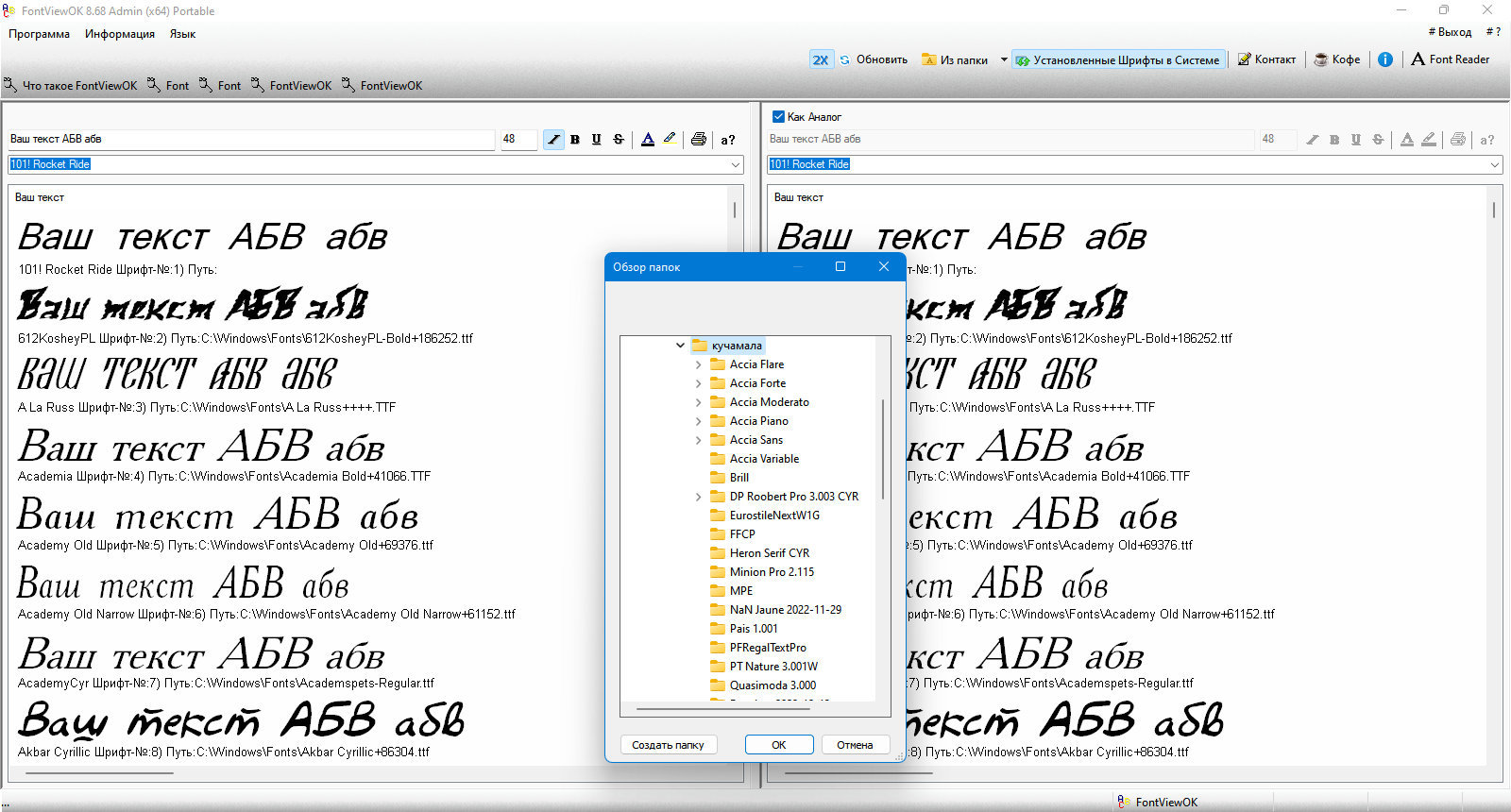Apply strikethrough in left panel toolbar
The image size is (1511, 812).
tap(619, 140)
